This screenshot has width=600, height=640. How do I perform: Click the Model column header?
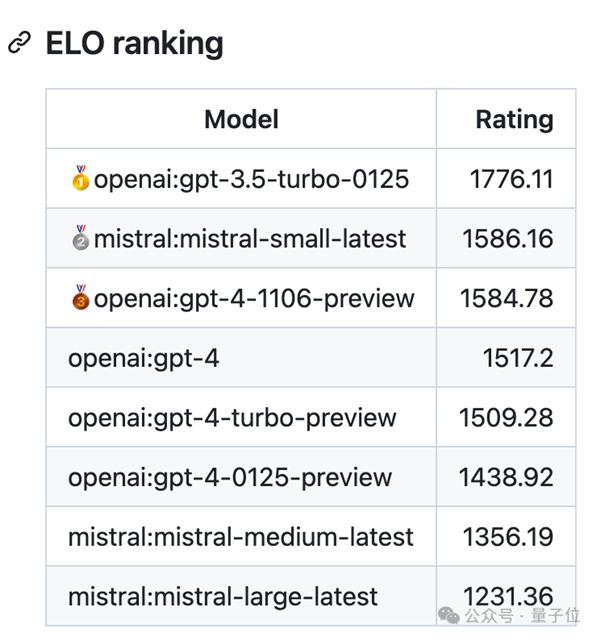click(241, 120)
